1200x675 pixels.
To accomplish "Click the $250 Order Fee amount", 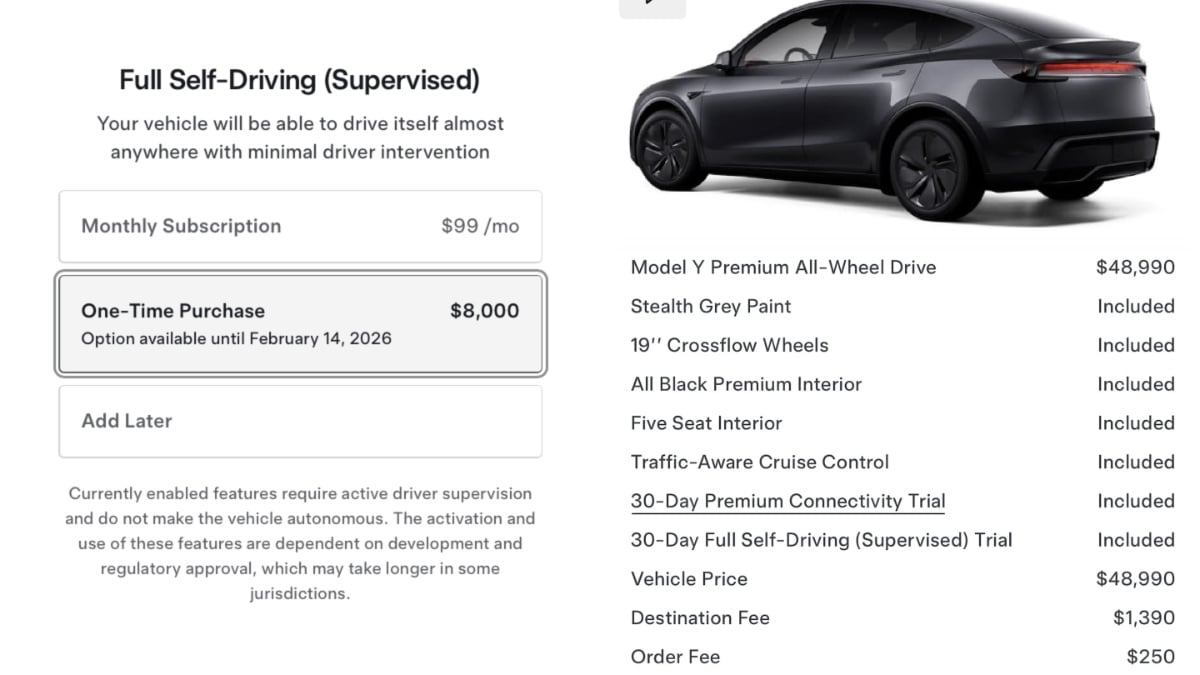I will pyautogui.click(x=1150, y=657).
